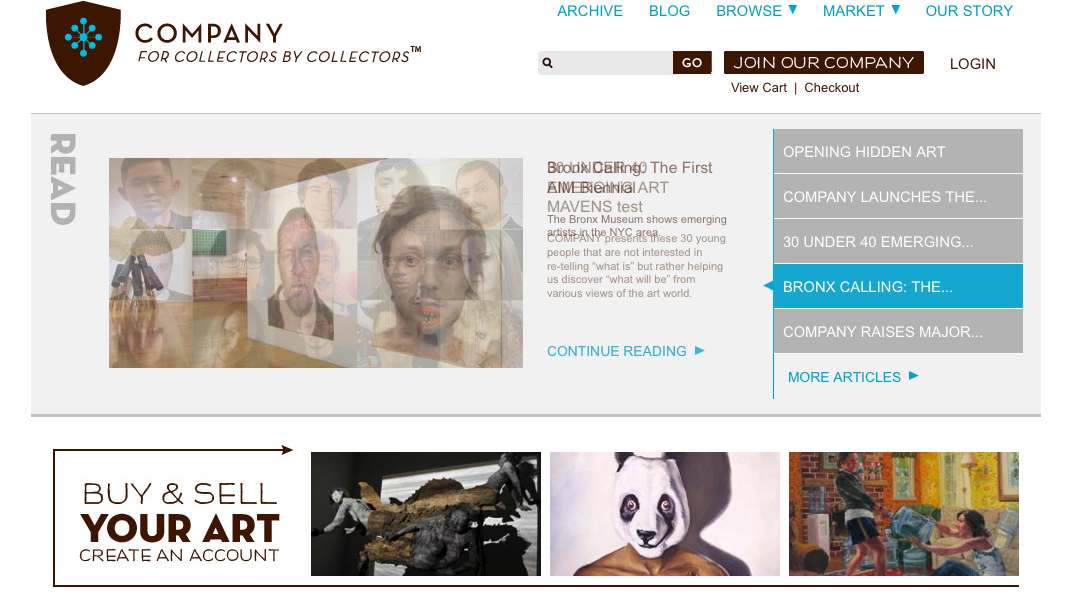Screen dimensions: 1079x602
Task: Open the panda mask painting thumbnail
Action: point(665,514)
